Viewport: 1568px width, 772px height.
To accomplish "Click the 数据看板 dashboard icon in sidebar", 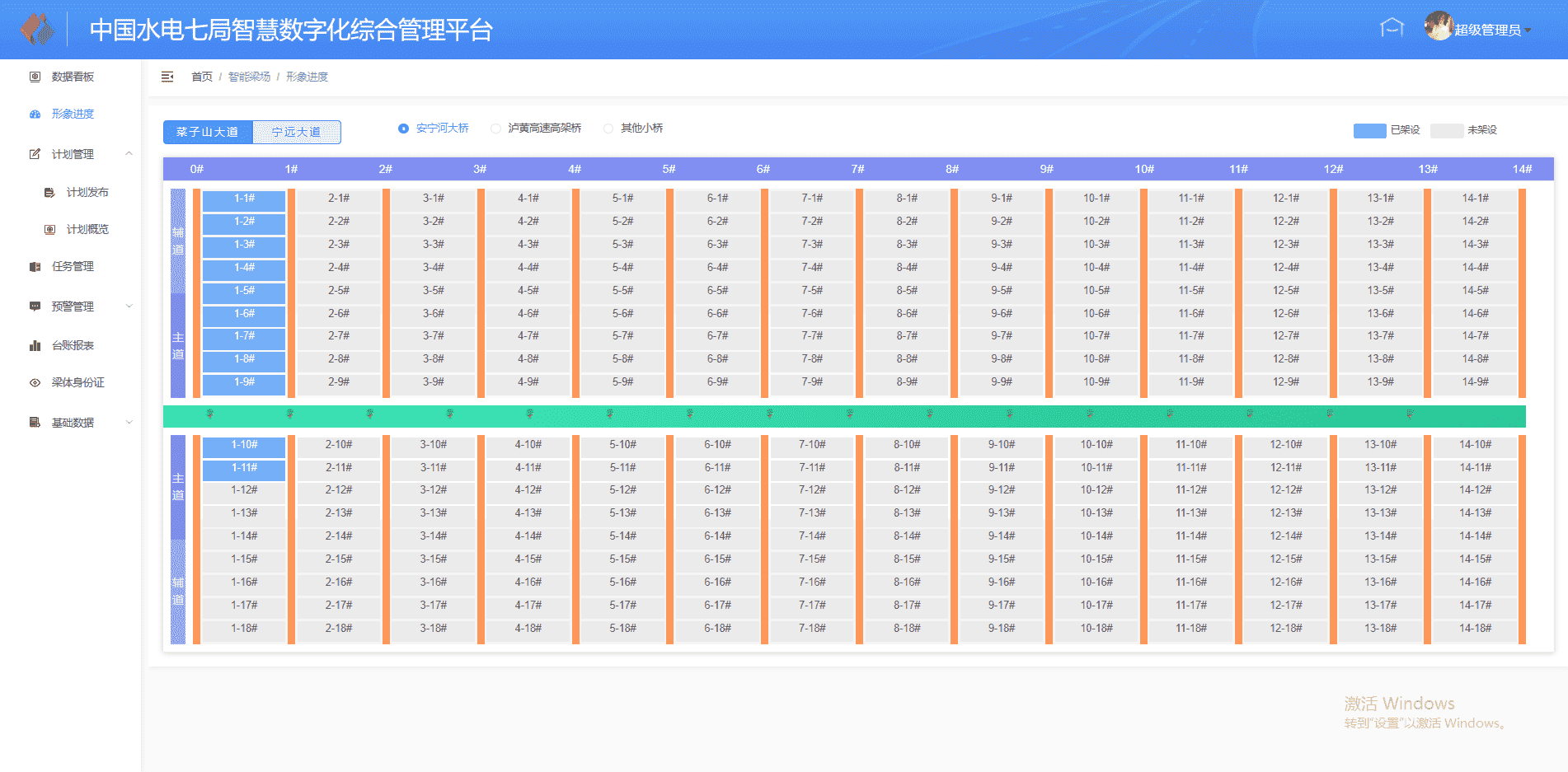I will coord(35,77).
